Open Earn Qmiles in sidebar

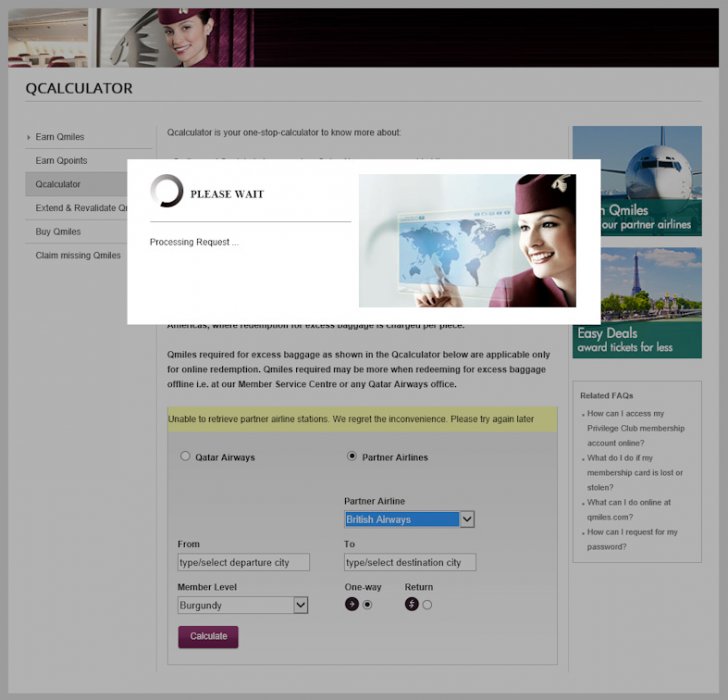60,137
